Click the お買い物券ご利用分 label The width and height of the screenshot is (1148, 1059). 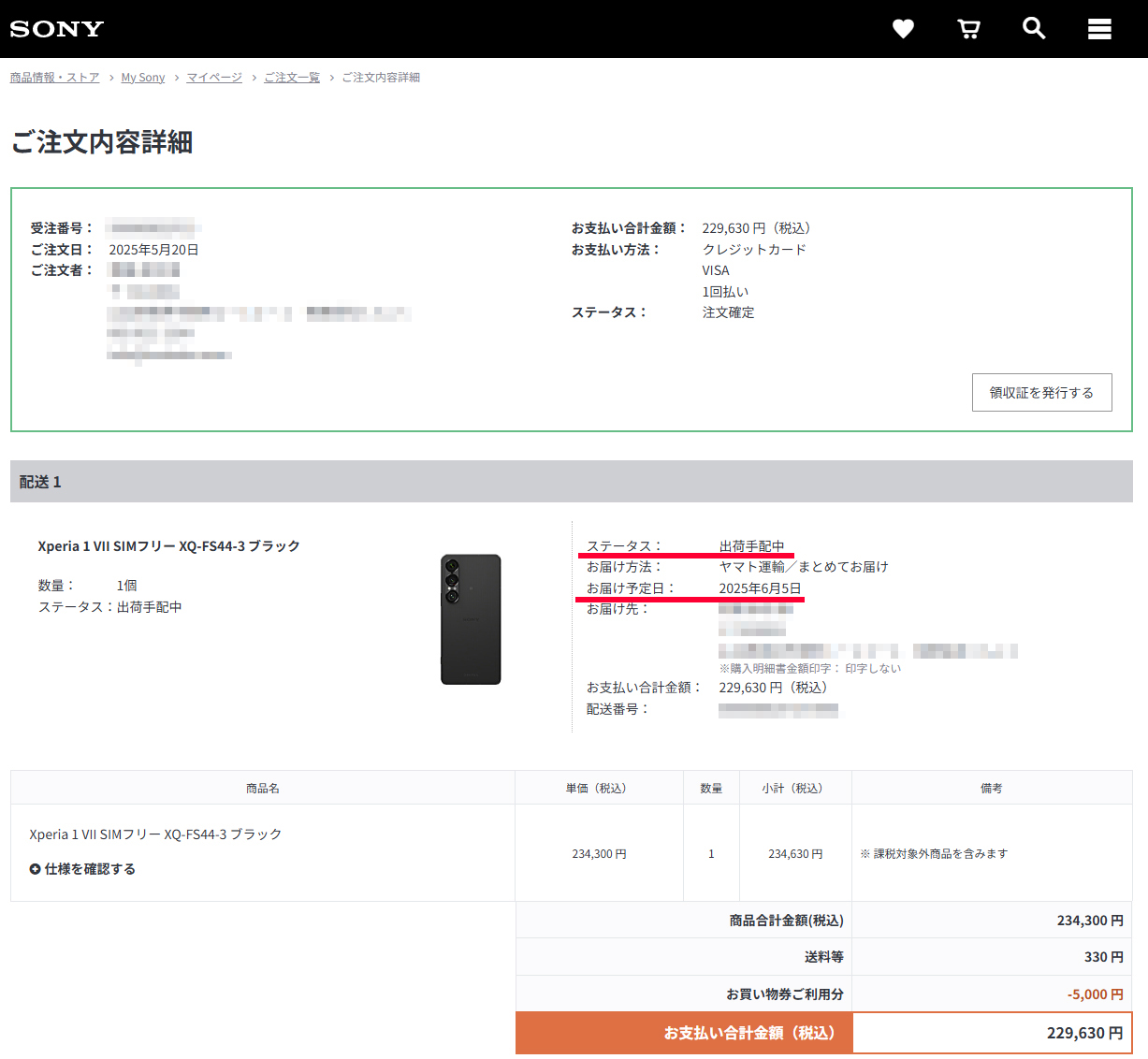point(785,994)
